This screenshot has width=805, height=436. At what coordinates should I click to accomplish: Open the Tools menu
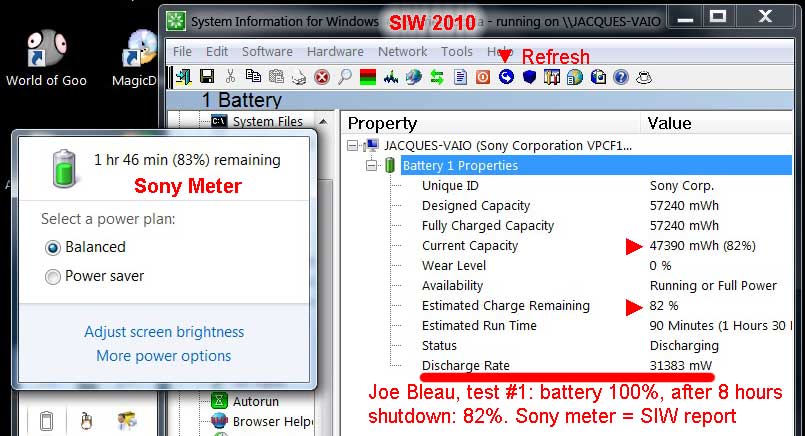click(456, 51)
